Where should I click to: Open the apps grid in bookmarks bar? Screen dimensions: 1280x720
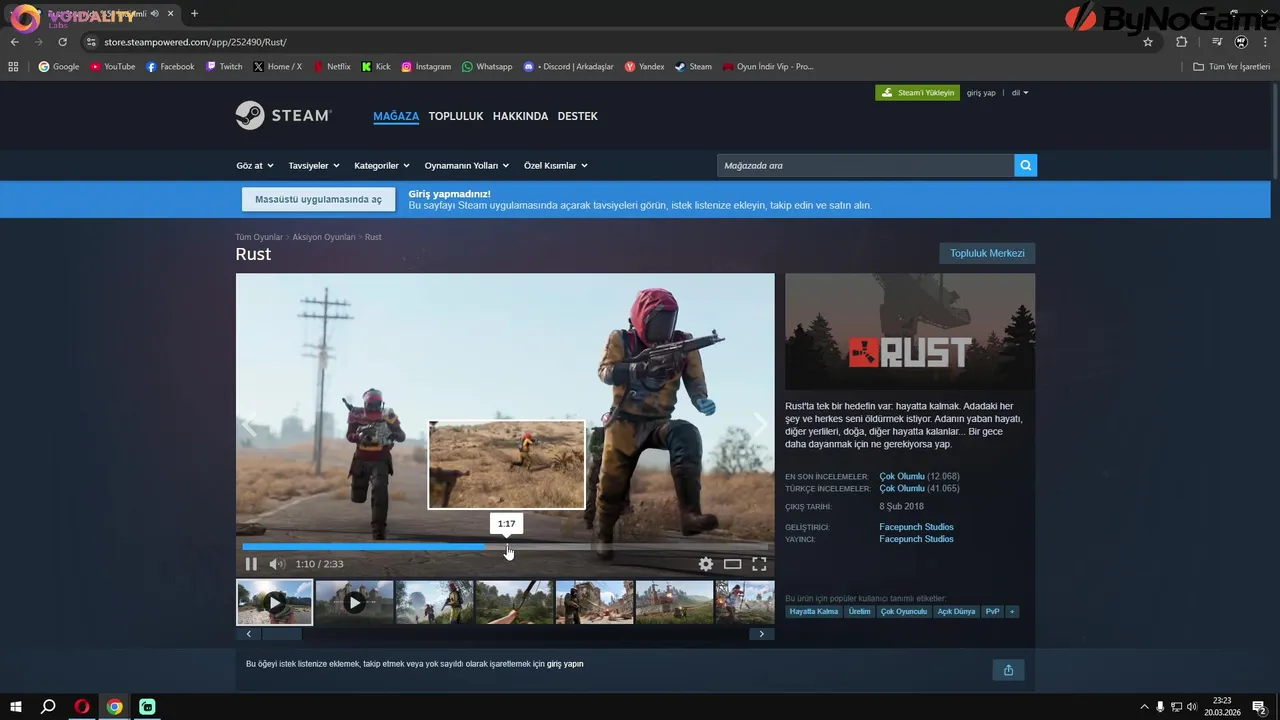click(13, 67)
